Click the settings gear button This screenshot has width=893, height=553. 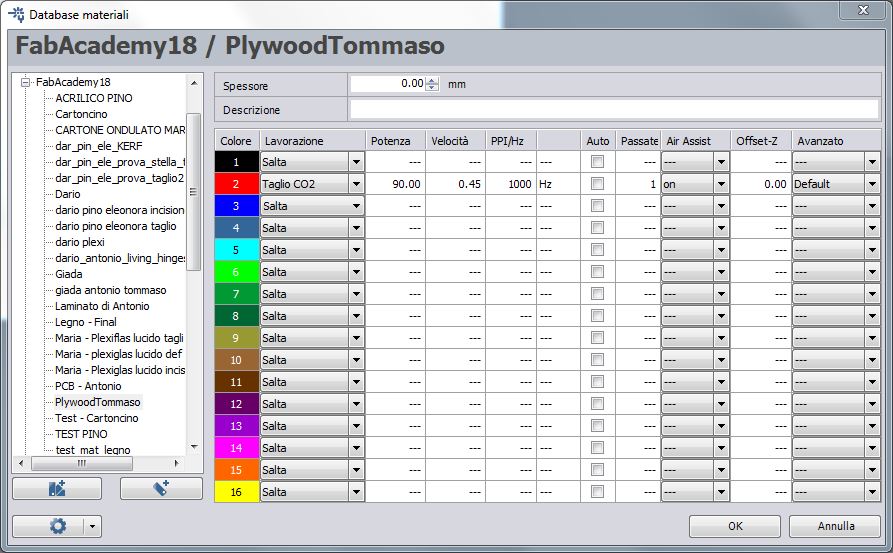point(58,526)
